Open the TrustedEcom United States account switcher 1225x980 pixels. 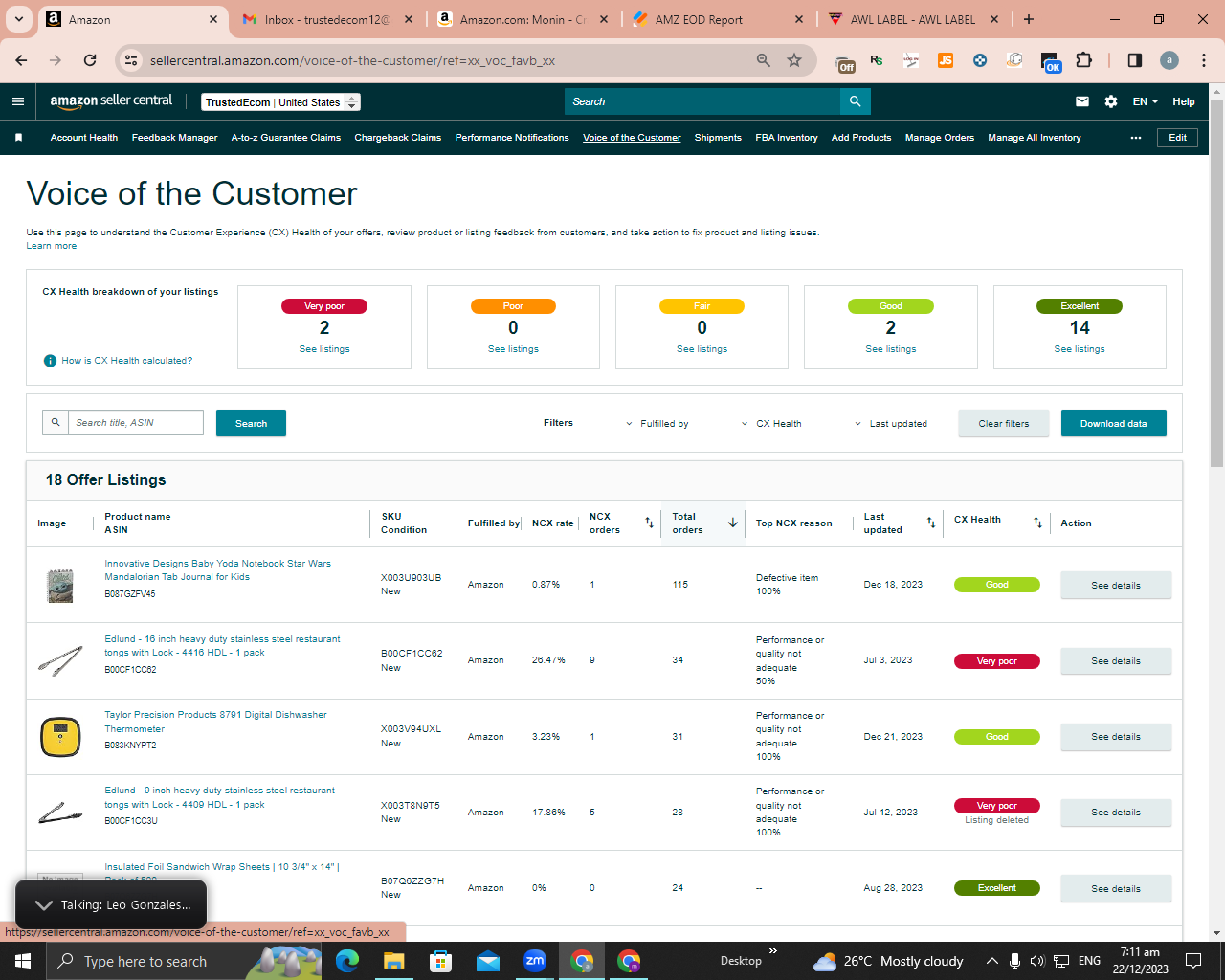[x=280, y=102]
